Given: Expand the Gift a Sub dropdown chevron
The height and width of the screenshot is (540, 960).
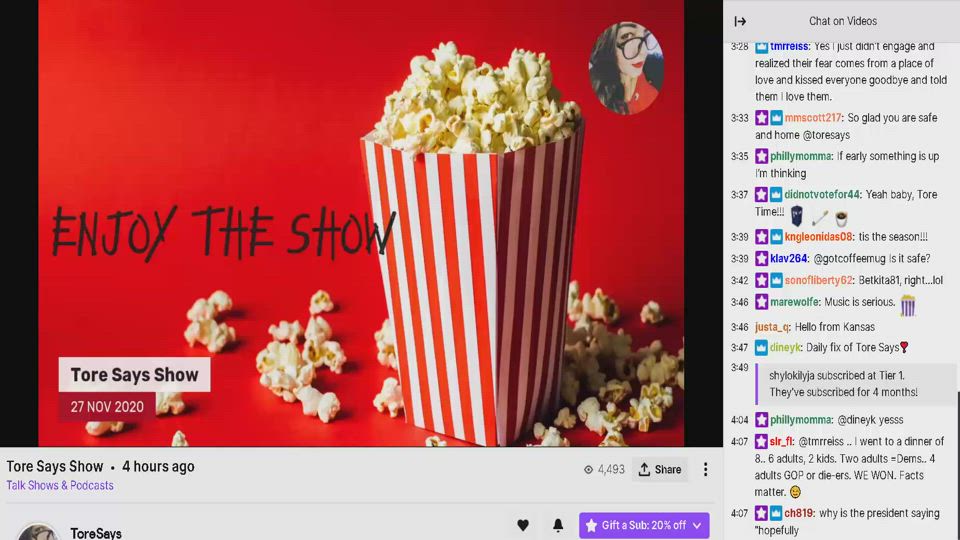Looking at the screenshot, I should (697, 525).
